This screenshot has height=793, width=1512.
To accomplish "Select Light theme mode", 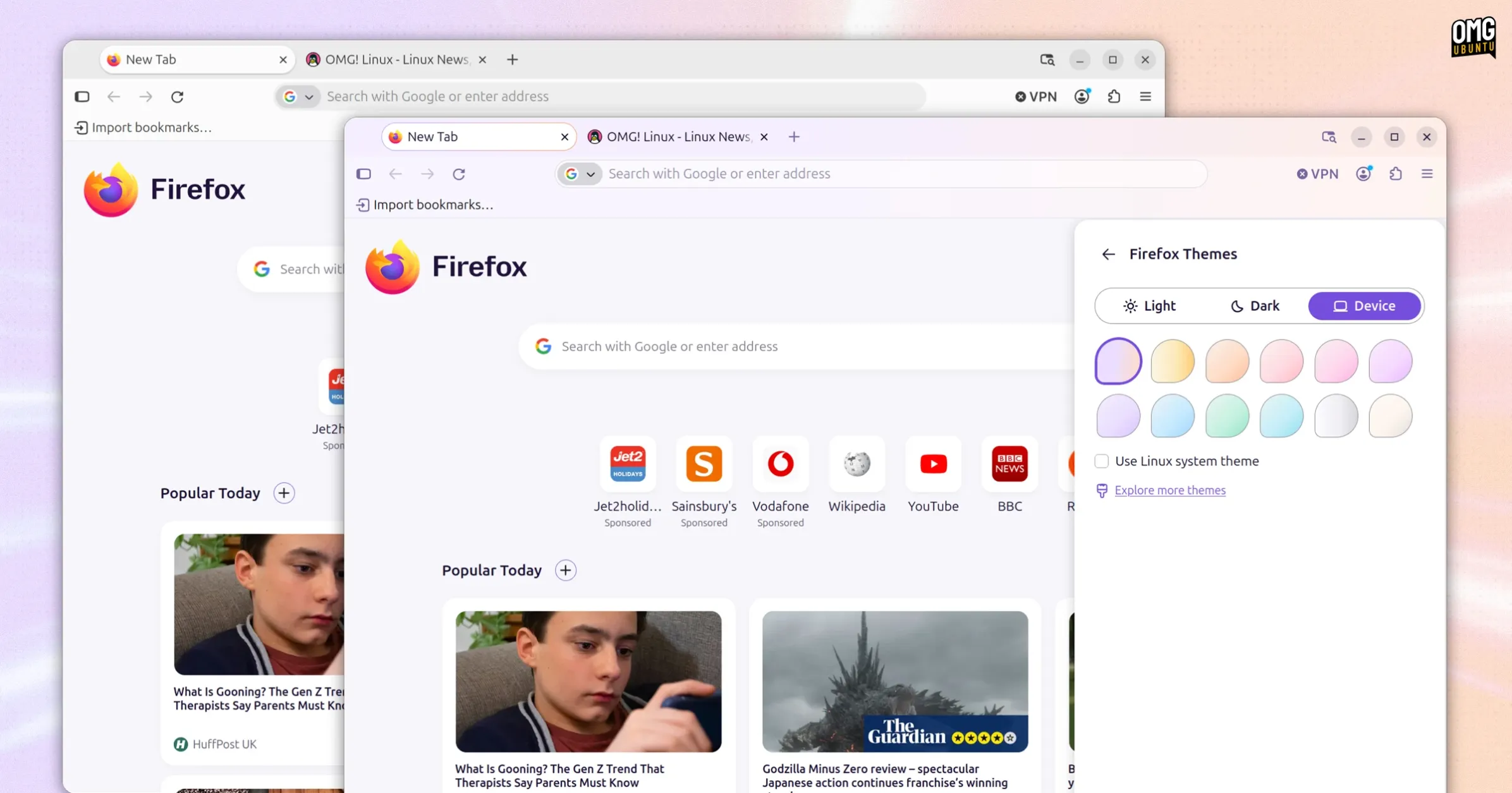I will (1149, 306).
